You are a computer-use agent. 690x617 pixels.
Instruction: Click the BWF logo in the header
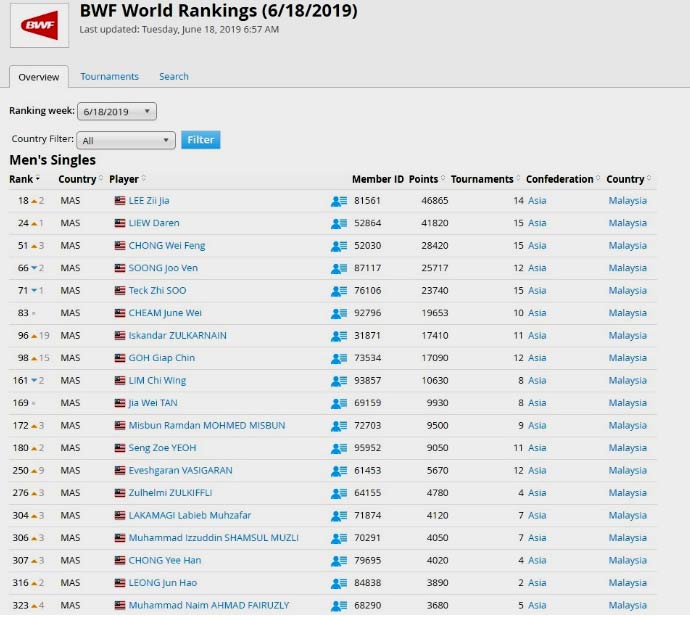(39, 24)
